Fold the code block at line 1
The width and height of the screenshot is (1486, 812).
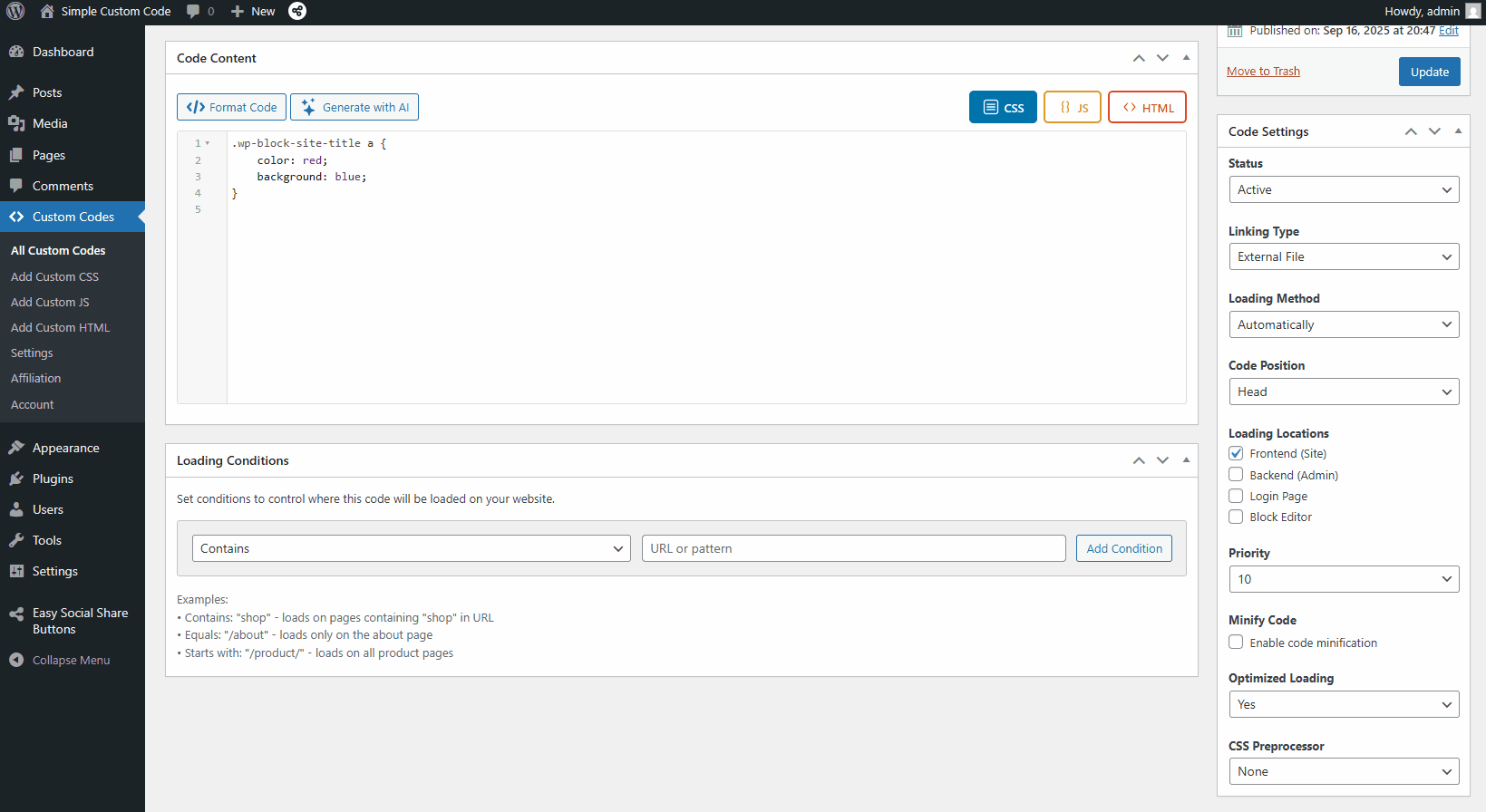click(x=208, y=143)
